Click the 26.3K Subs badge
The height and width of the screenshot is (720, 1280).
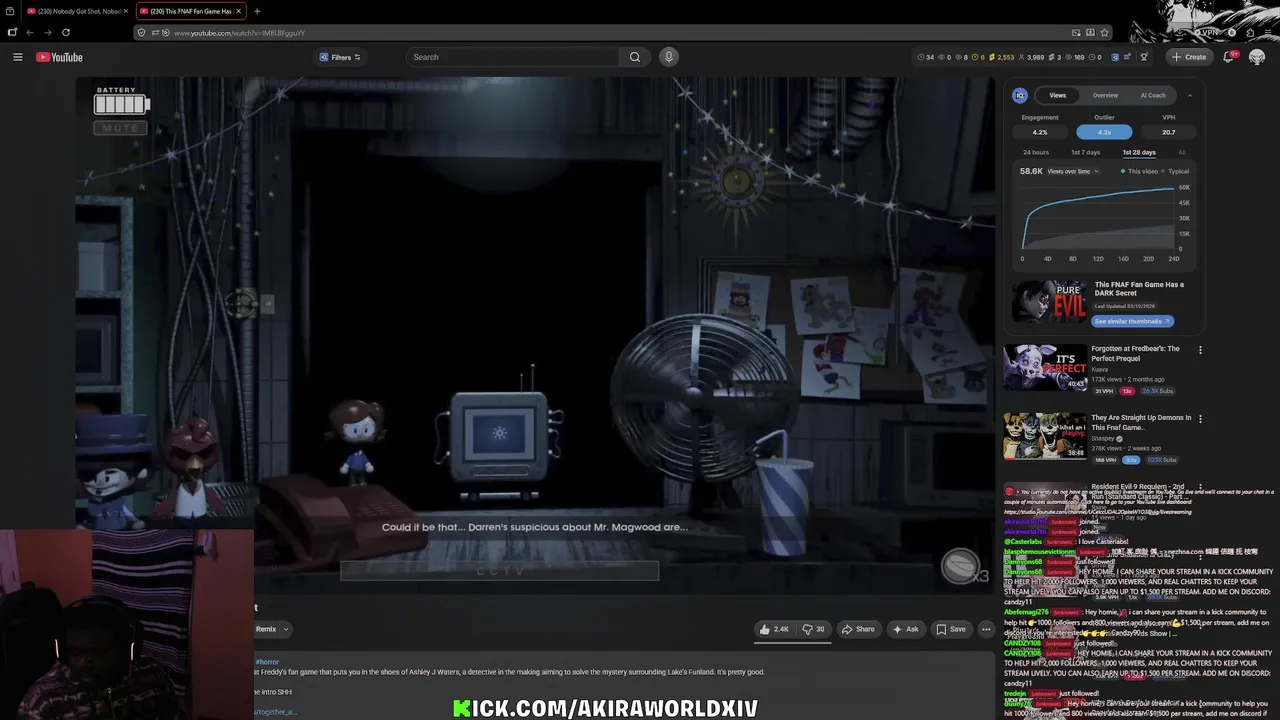[x=1158, y=391]
